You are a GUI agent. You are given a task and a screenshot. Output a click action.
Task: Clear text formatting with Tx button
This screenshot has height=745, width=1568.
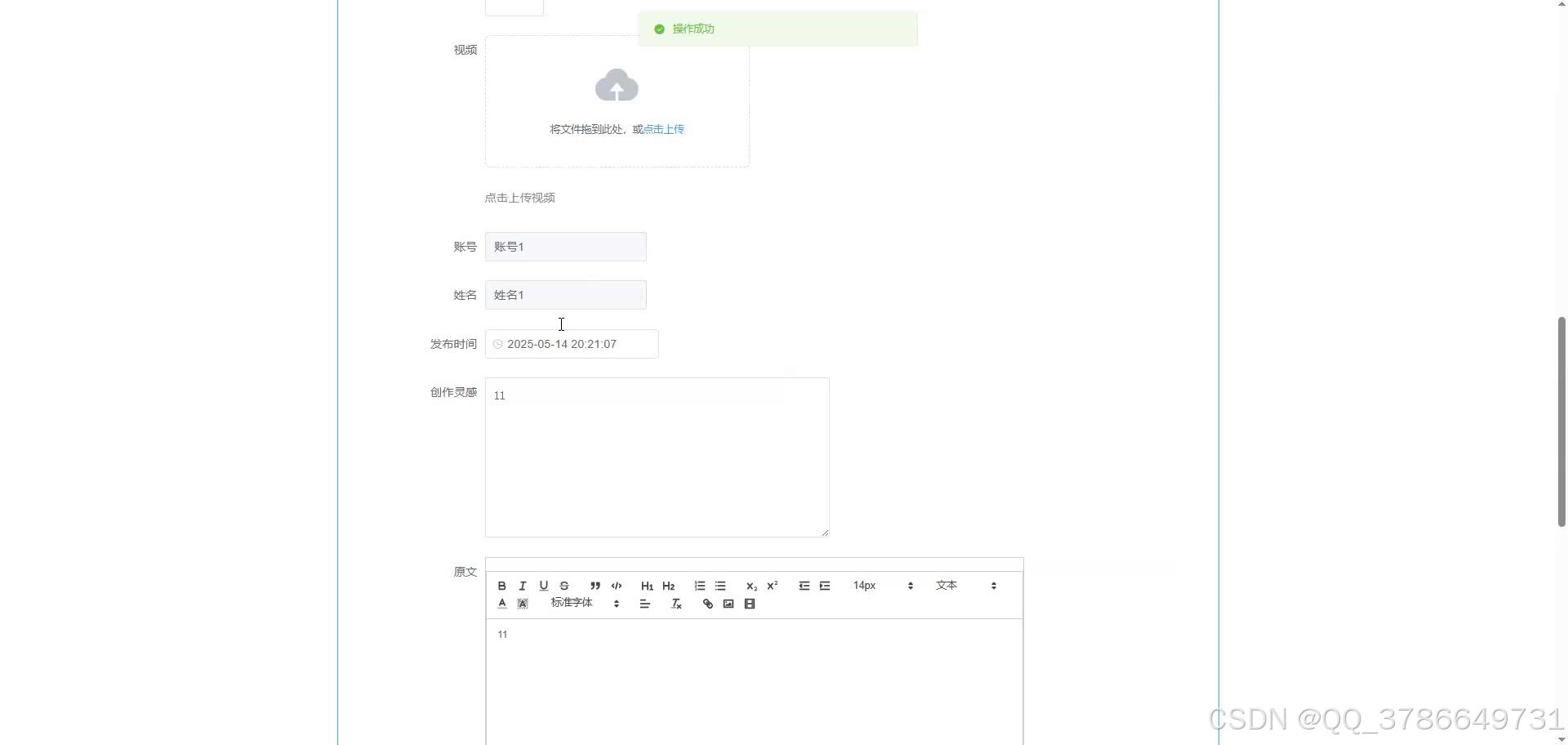tap(675, 604)
